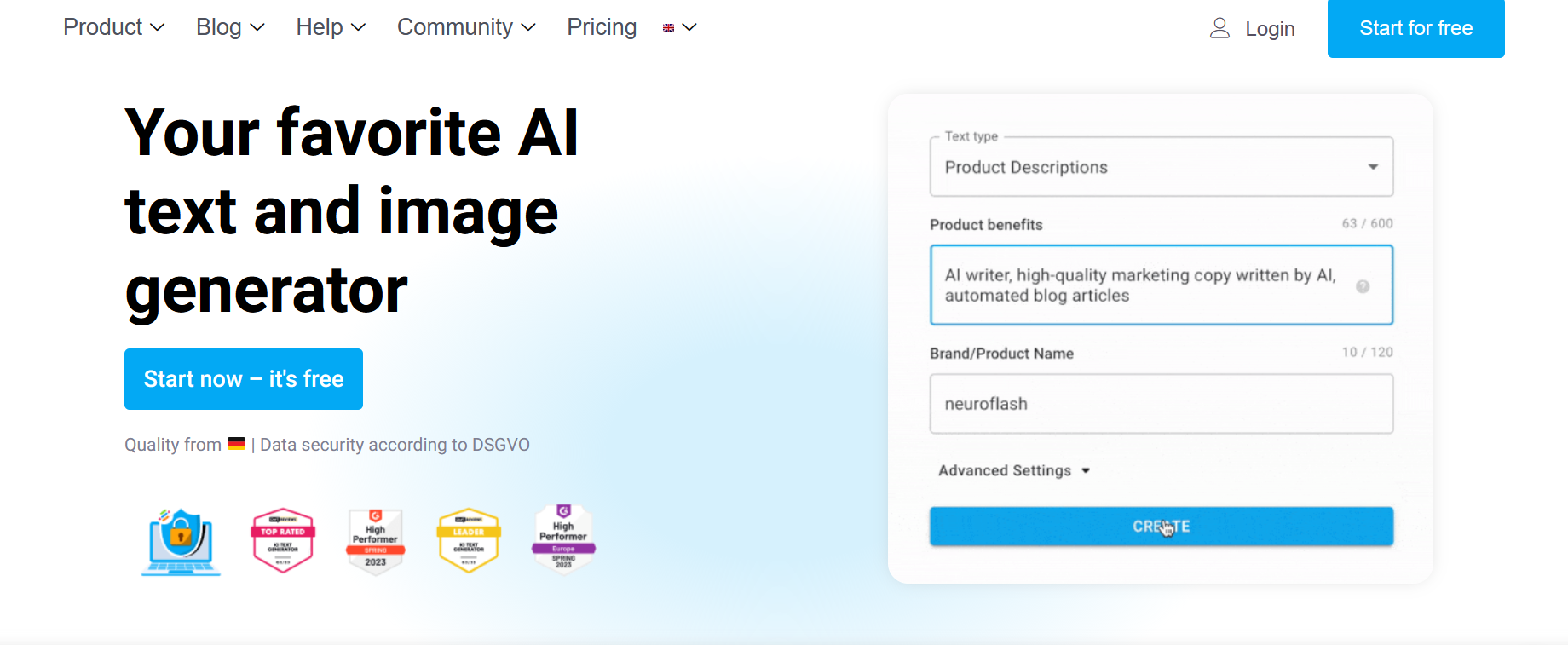Expand the Help menu

[x=331, y=27]
